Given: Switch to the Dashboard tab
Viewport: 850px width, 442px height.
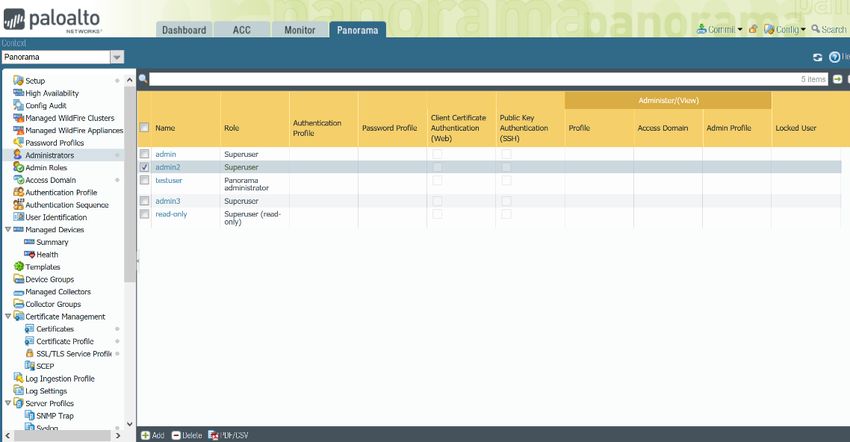Looking at the screenshot, I should coord(184,30).
